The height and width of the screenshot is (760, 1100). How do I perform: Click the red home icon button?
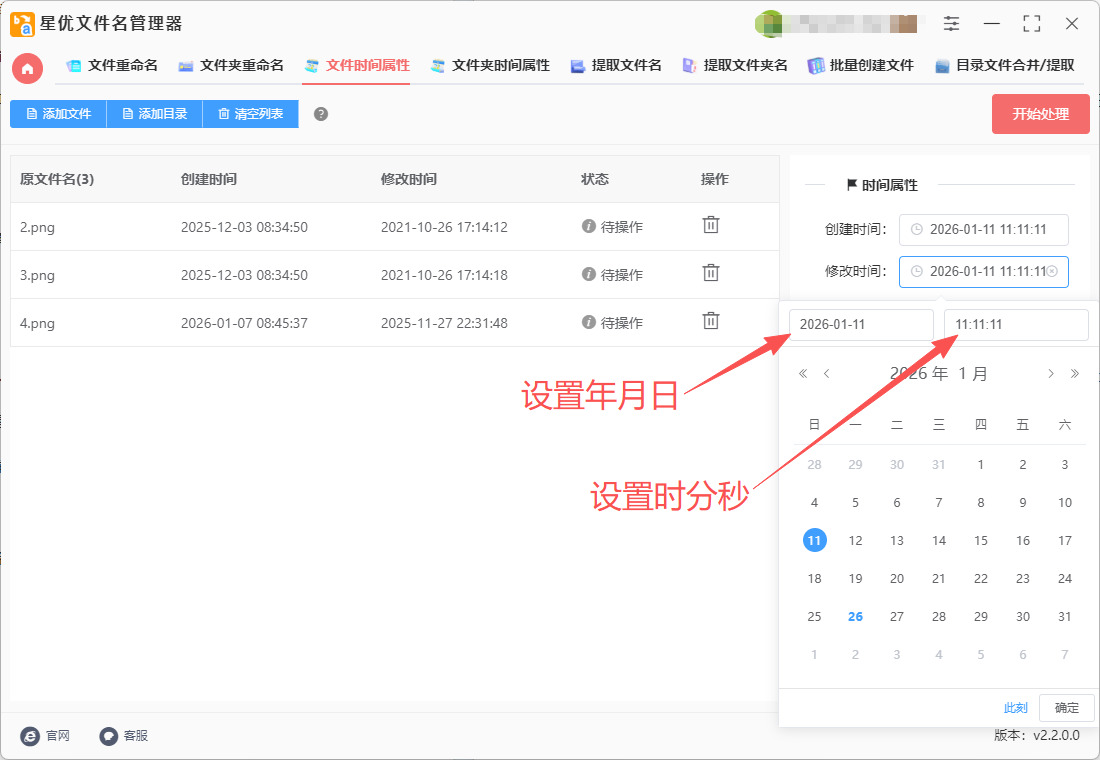(27, 68)
